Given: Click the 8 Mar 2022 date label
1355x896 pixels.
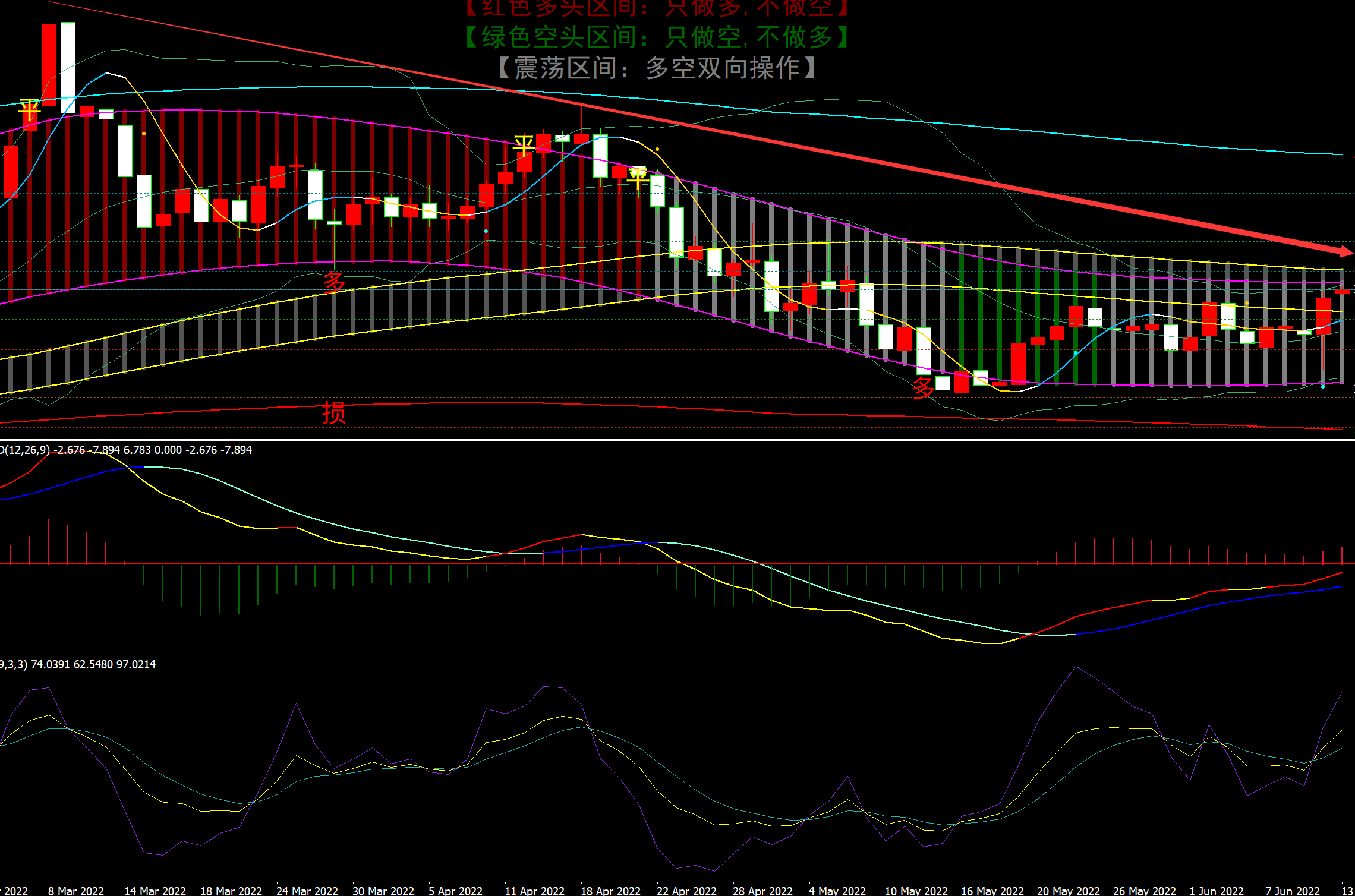Looking at the screenshot, I should pyautogui.click(x=75, y=890).
